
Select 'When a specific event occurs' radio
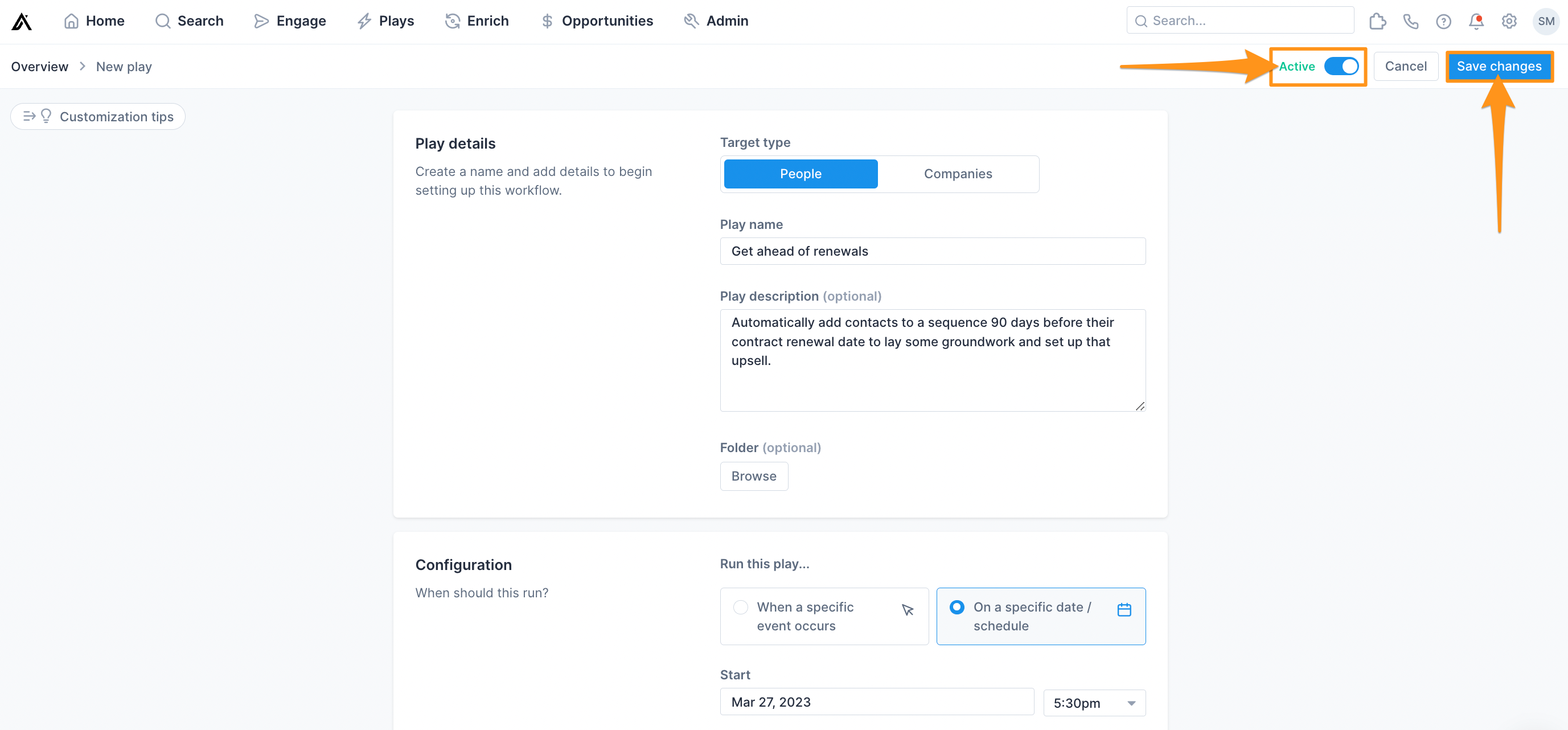point(740,607)
